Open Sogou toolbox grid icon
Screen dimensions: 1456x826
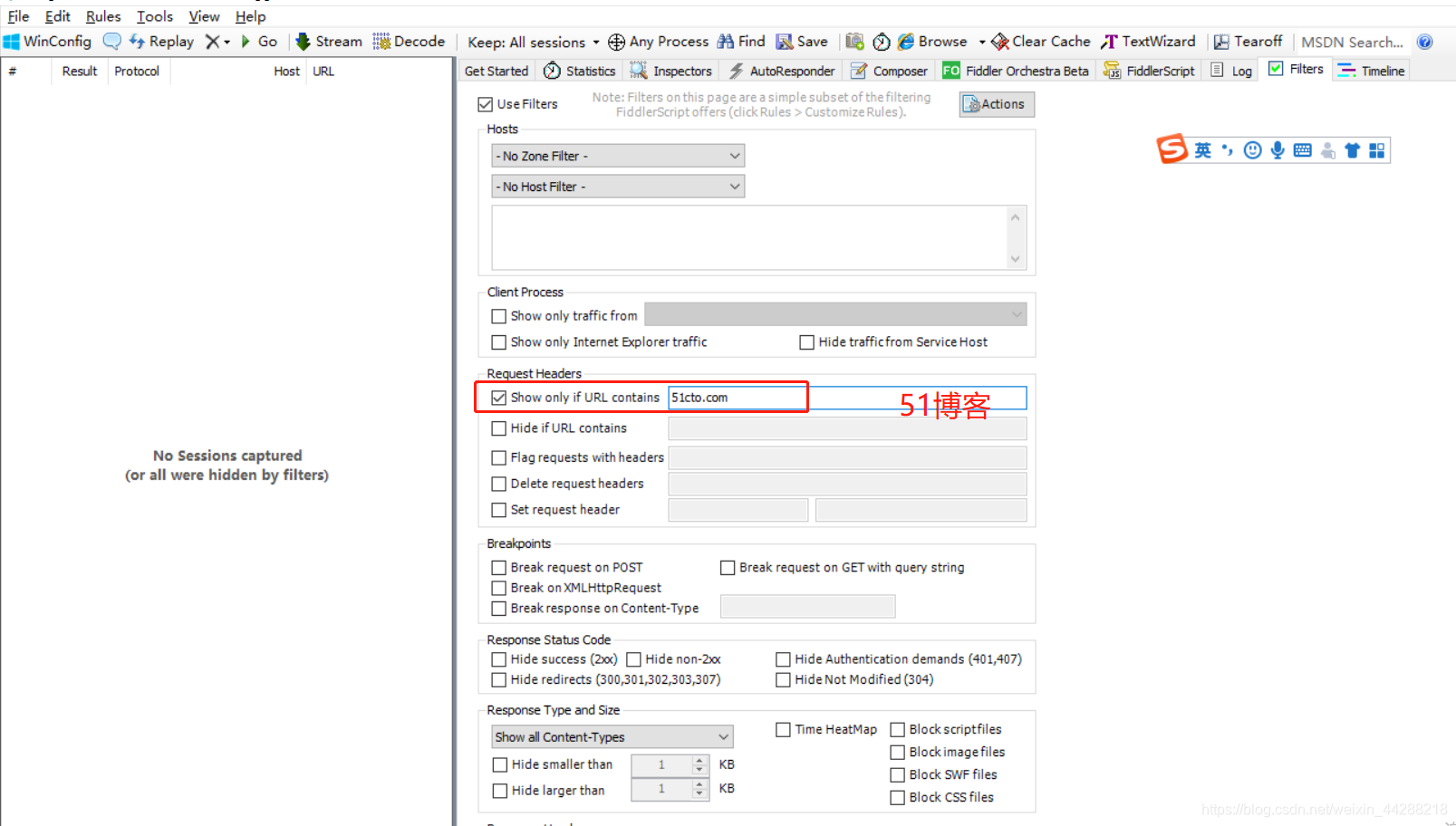(x=1377, y=150)
